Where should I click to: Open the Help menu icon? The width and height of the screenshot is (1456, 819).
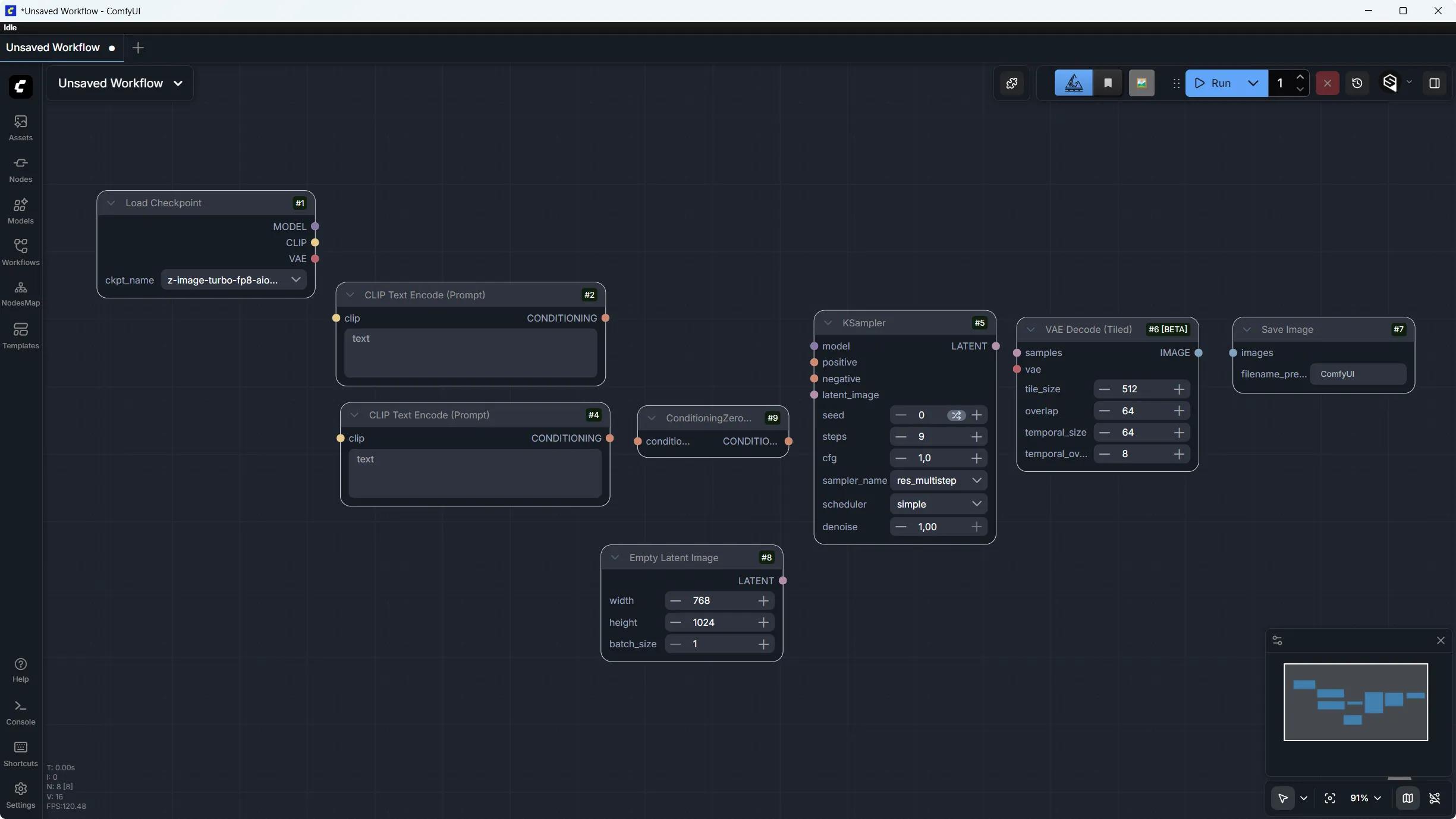21,670
